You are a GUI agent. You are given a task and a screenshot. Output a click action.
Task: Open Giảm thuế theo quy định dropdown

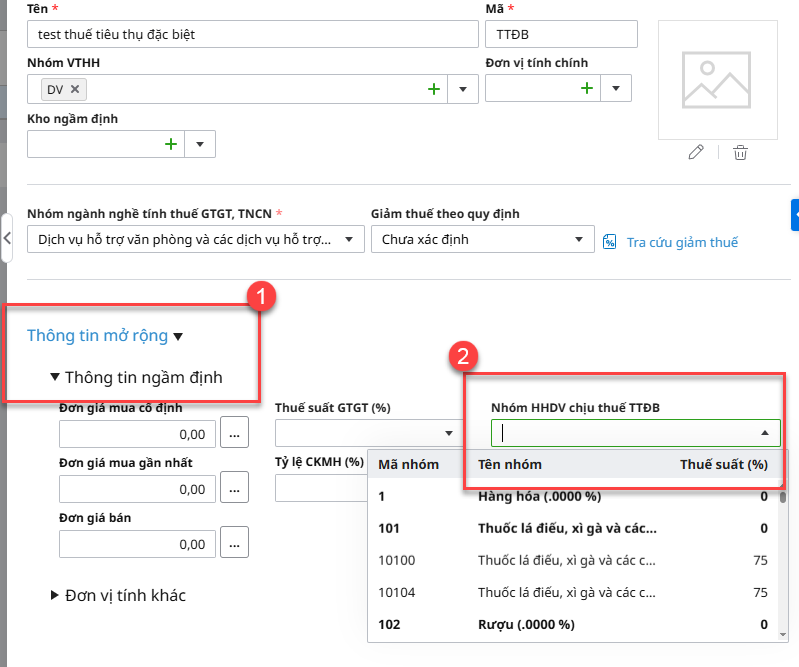pos(579,240)
